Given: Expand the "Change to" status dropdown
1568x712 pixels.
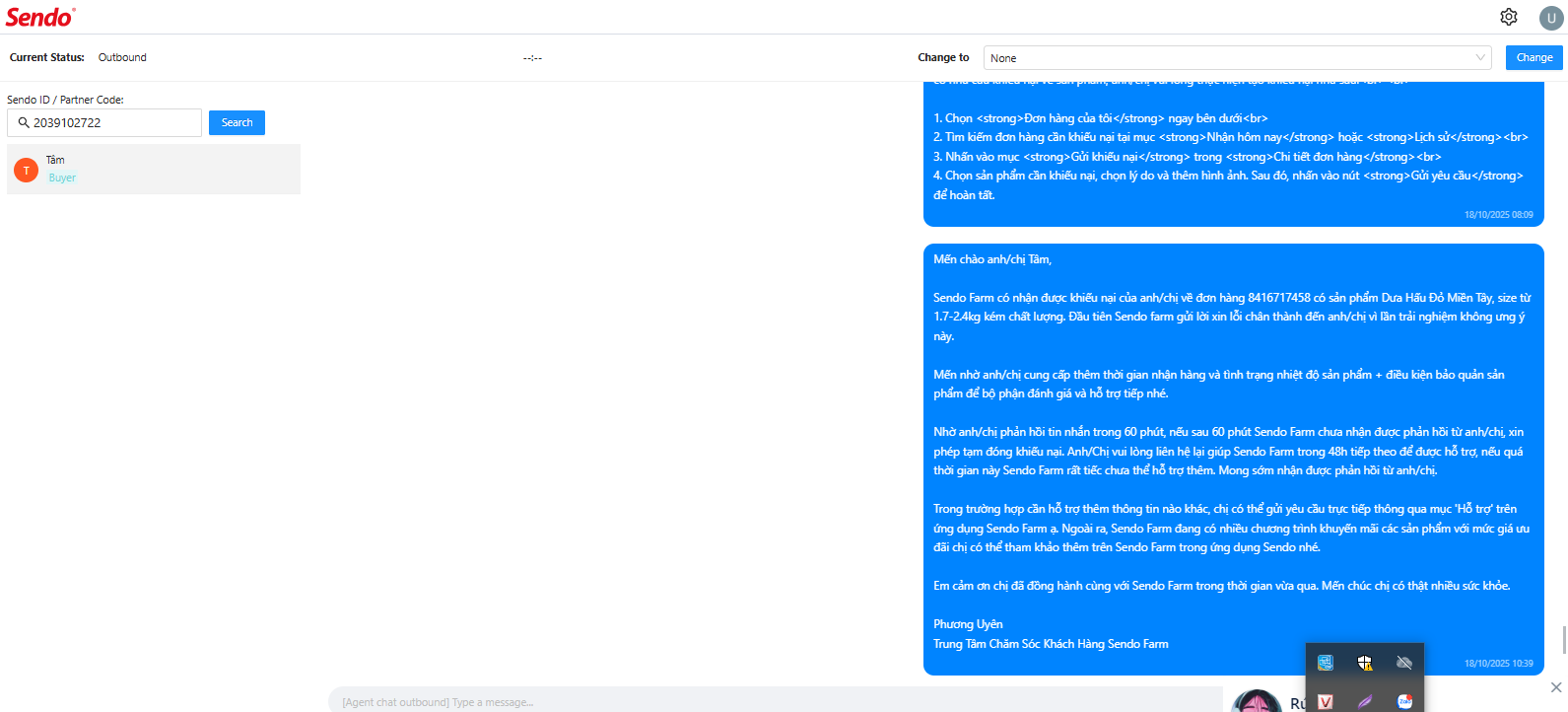Looking at the screenshot, I should click(x=1238, y=58).
